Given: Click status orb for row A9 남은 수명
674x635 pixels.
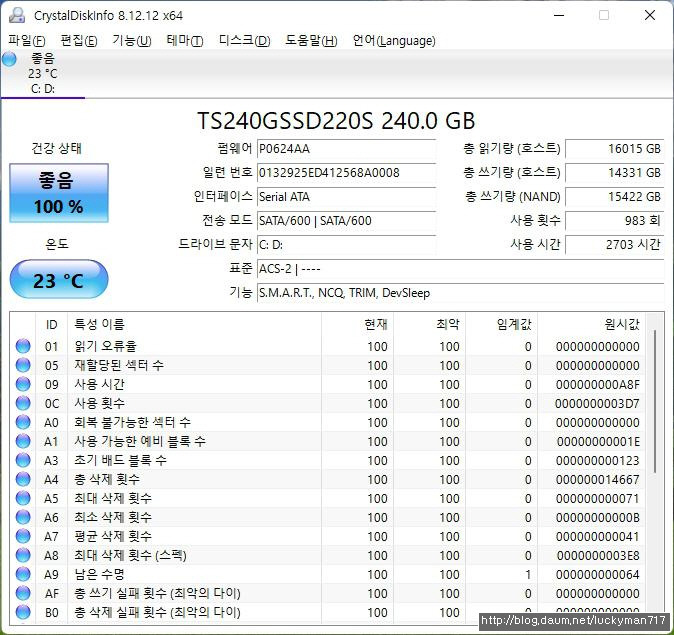Looking at the screenshot, I should [x=23, y=574].
